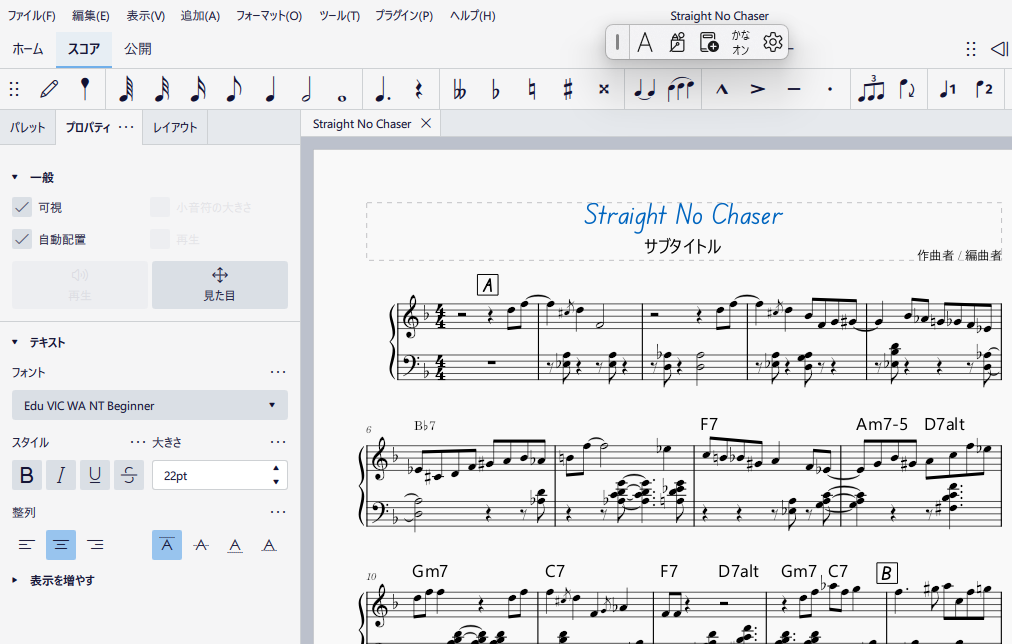Add a slur to notes
Viewport: 1012px width, 644px height.
click(x=681, y=89)
